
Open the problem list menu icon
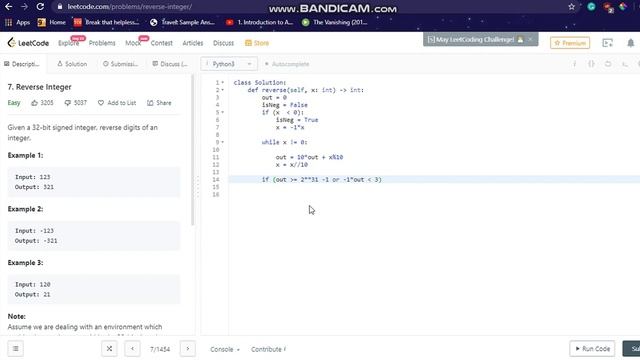click(x=16, y=349)
